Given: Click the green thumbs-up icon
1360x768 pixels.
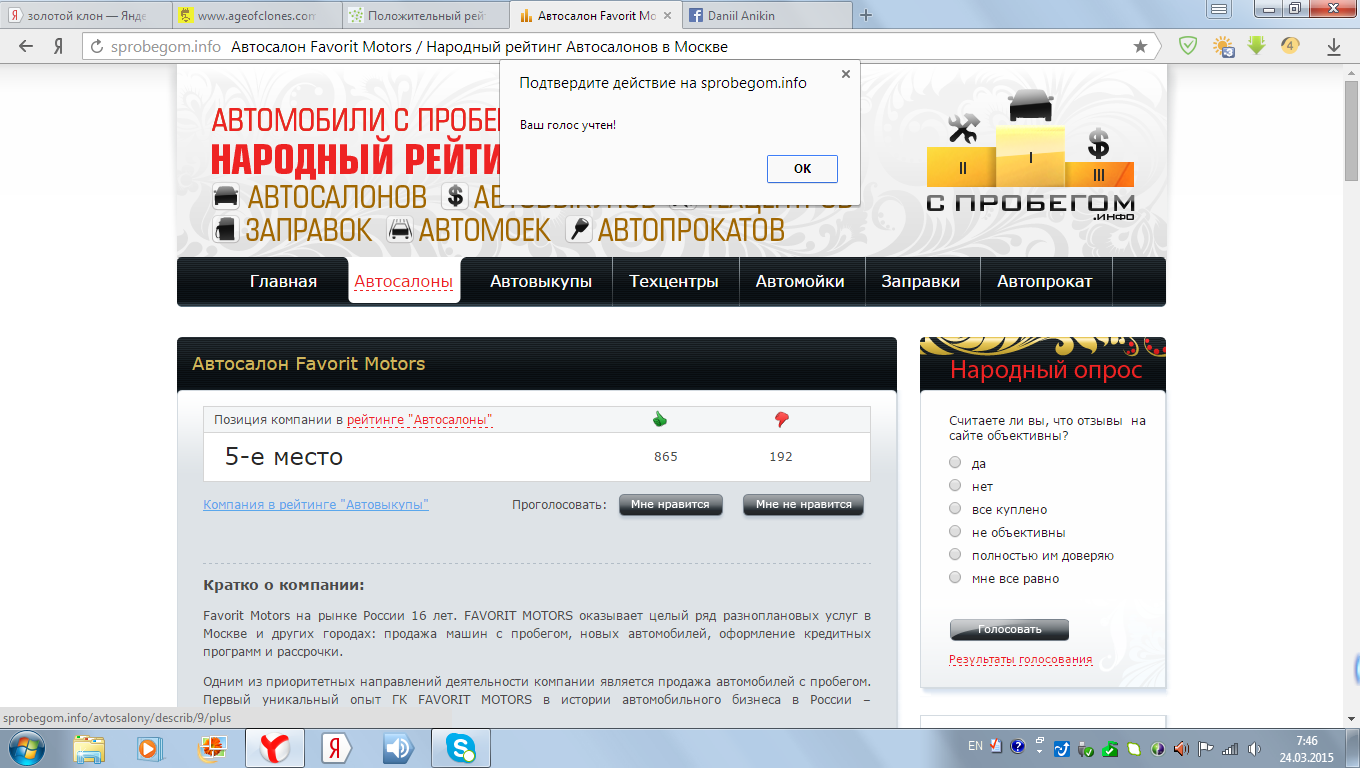Looking at the screenshot, I should [x=660, y=420].
